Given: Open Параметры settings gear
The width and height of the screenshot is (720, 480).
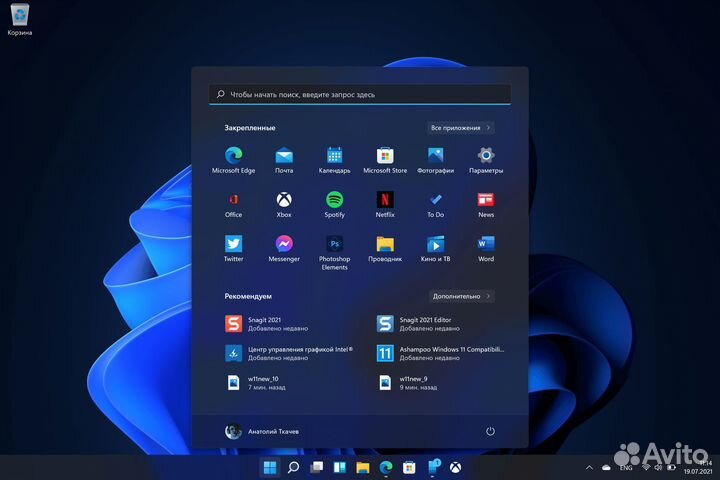Looking at the screenshot, I should pos(486,160).
